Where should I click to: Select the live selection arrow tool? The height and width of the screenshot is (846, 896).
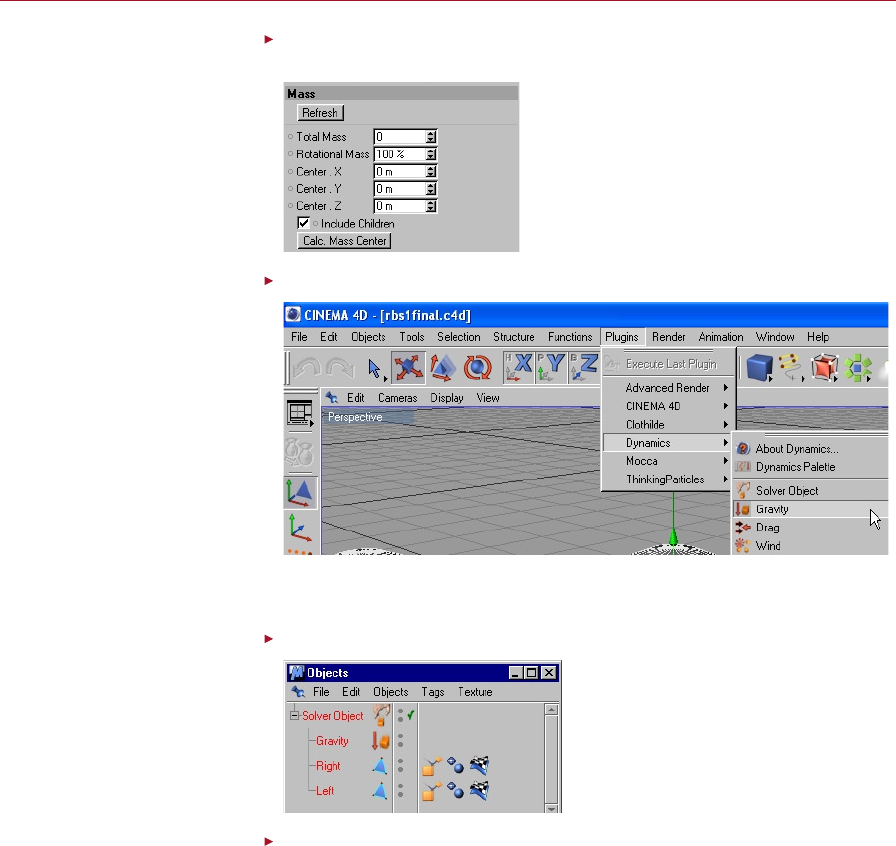[375, 369]
